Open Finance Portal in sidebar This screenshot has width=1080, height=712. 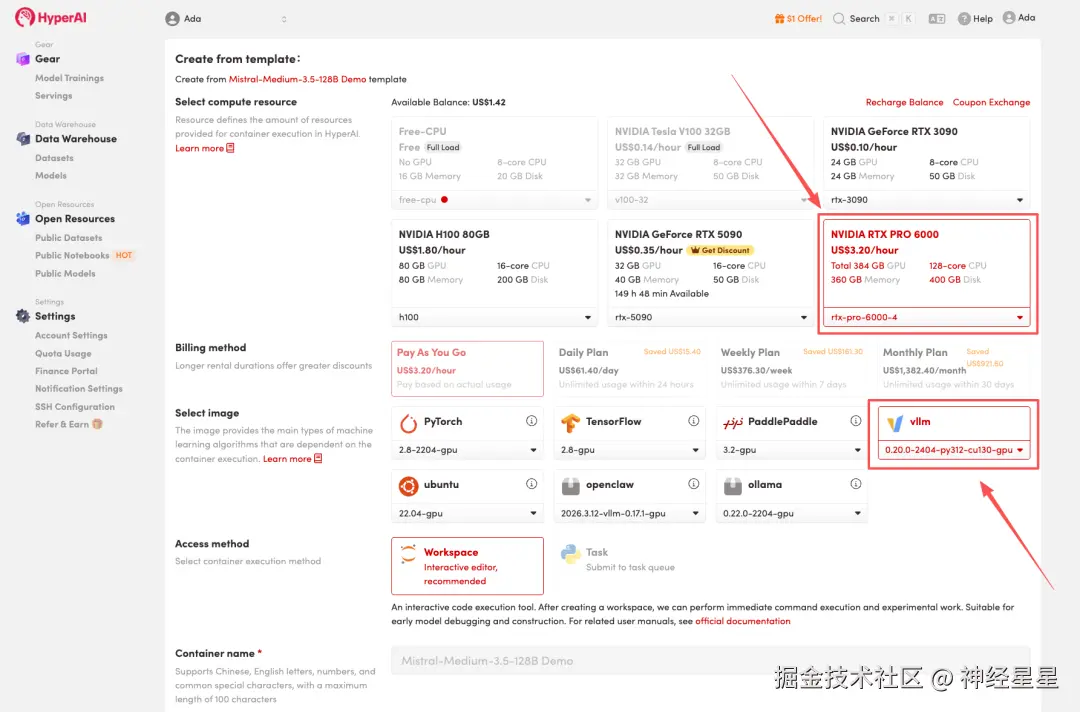tap(66, 371)
